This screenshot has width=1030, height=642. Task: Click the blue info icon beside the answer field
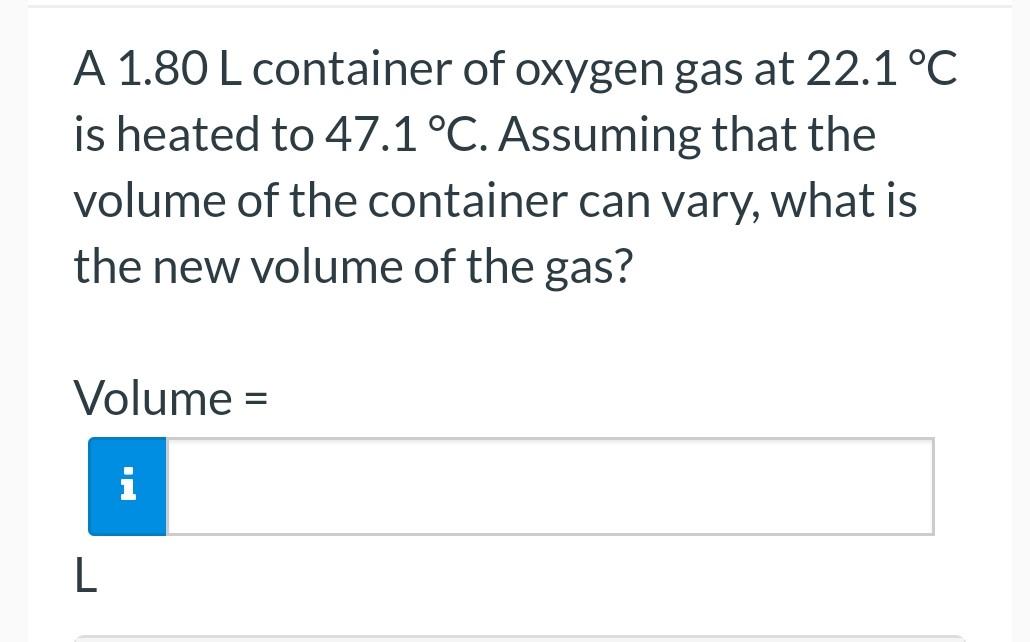coord(128,486)
